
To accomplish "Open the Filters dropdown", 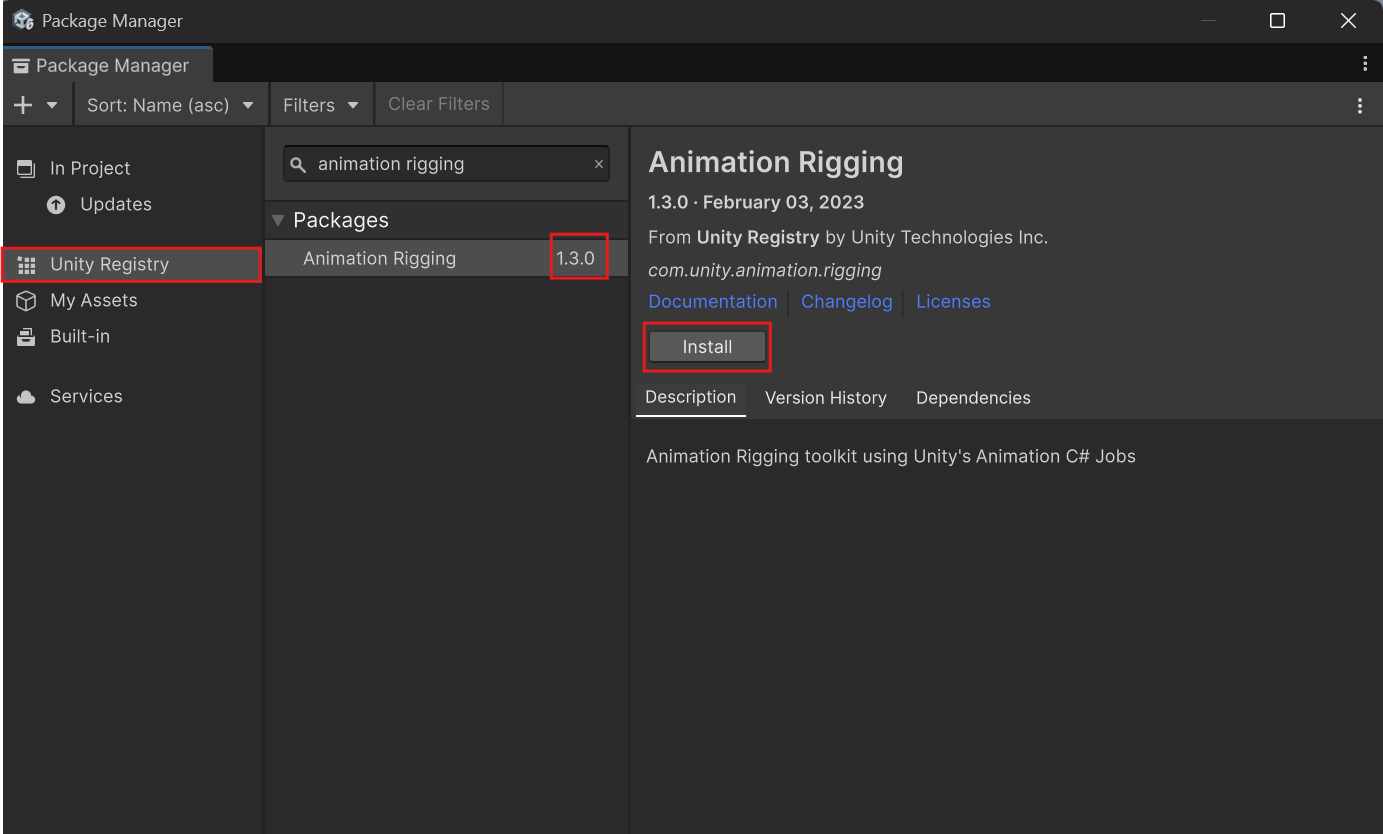I will tap(321, 104).
